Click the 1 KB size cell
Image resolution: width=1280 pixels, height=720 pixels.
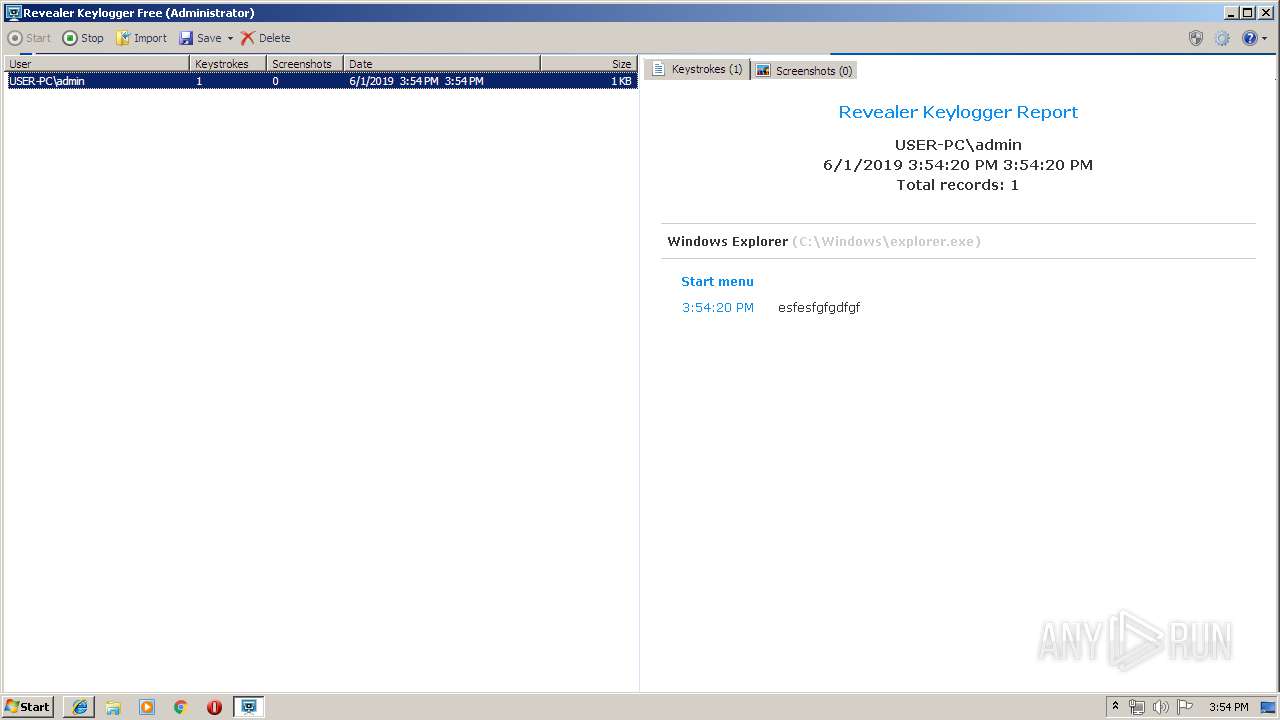click(621, 81)
